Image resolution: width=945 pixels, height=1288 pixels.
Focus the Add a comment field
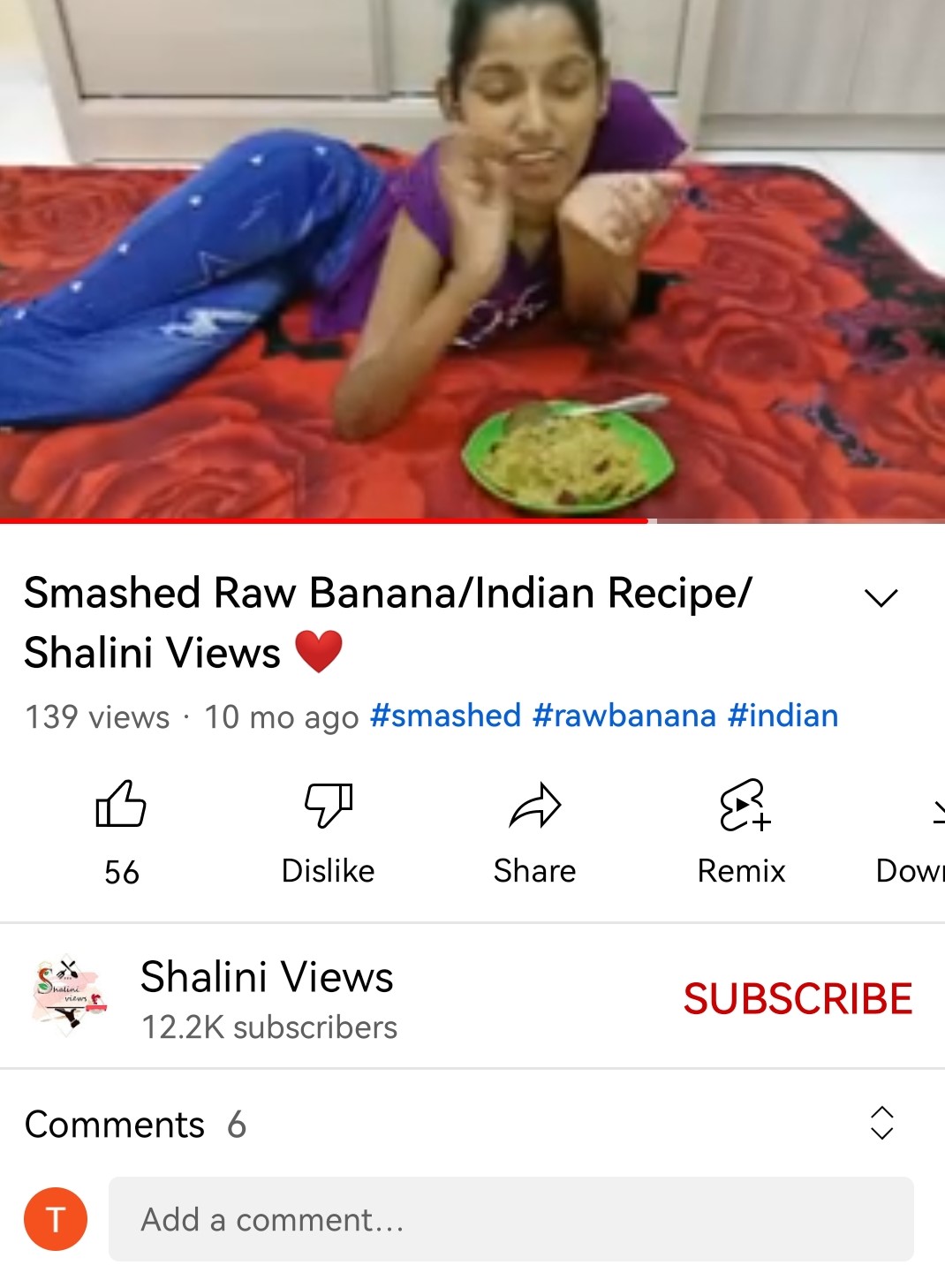click(511, 1219)
